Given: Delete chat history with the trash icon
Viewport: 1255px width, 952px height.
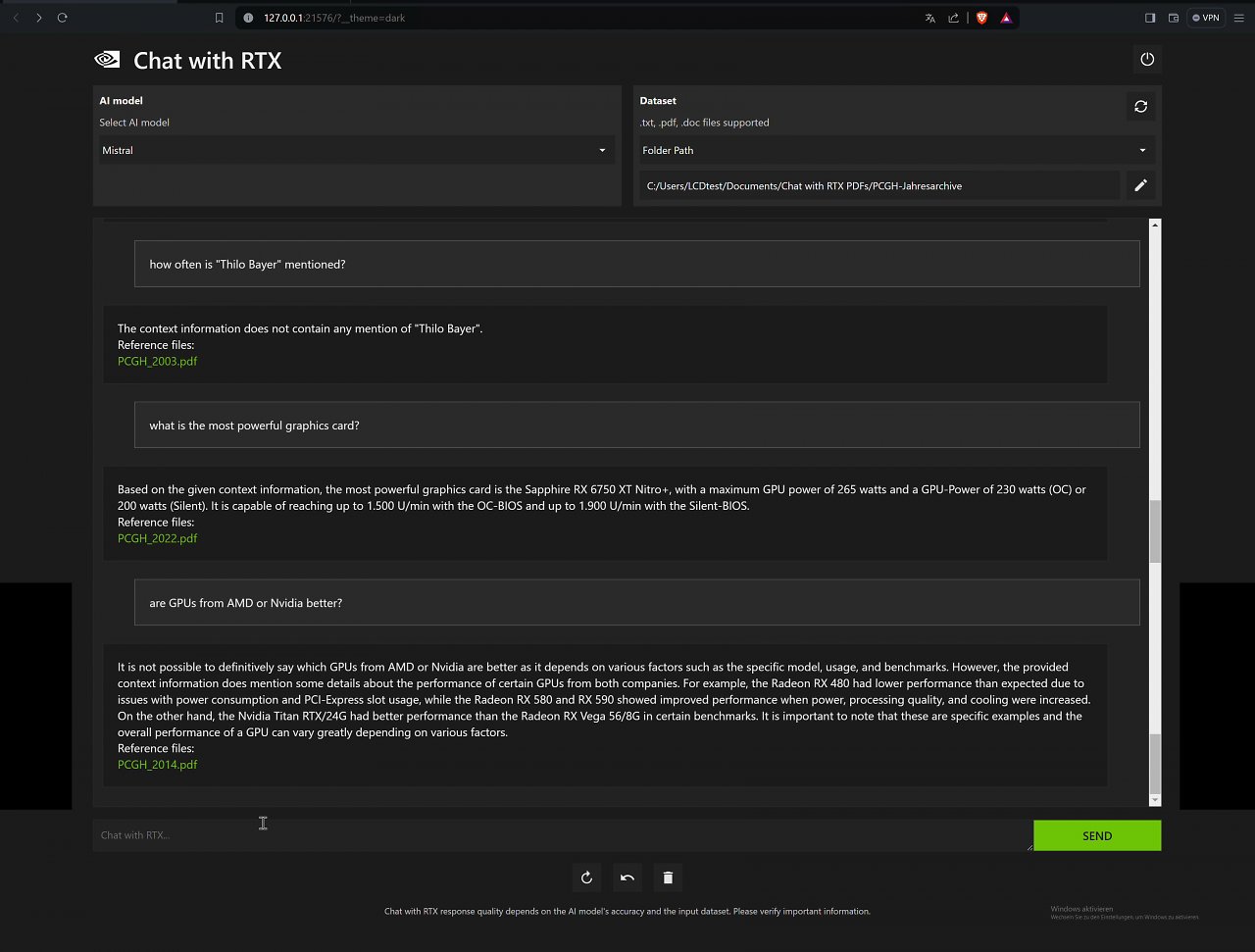Looking at the screenshot, I should 668,877.
